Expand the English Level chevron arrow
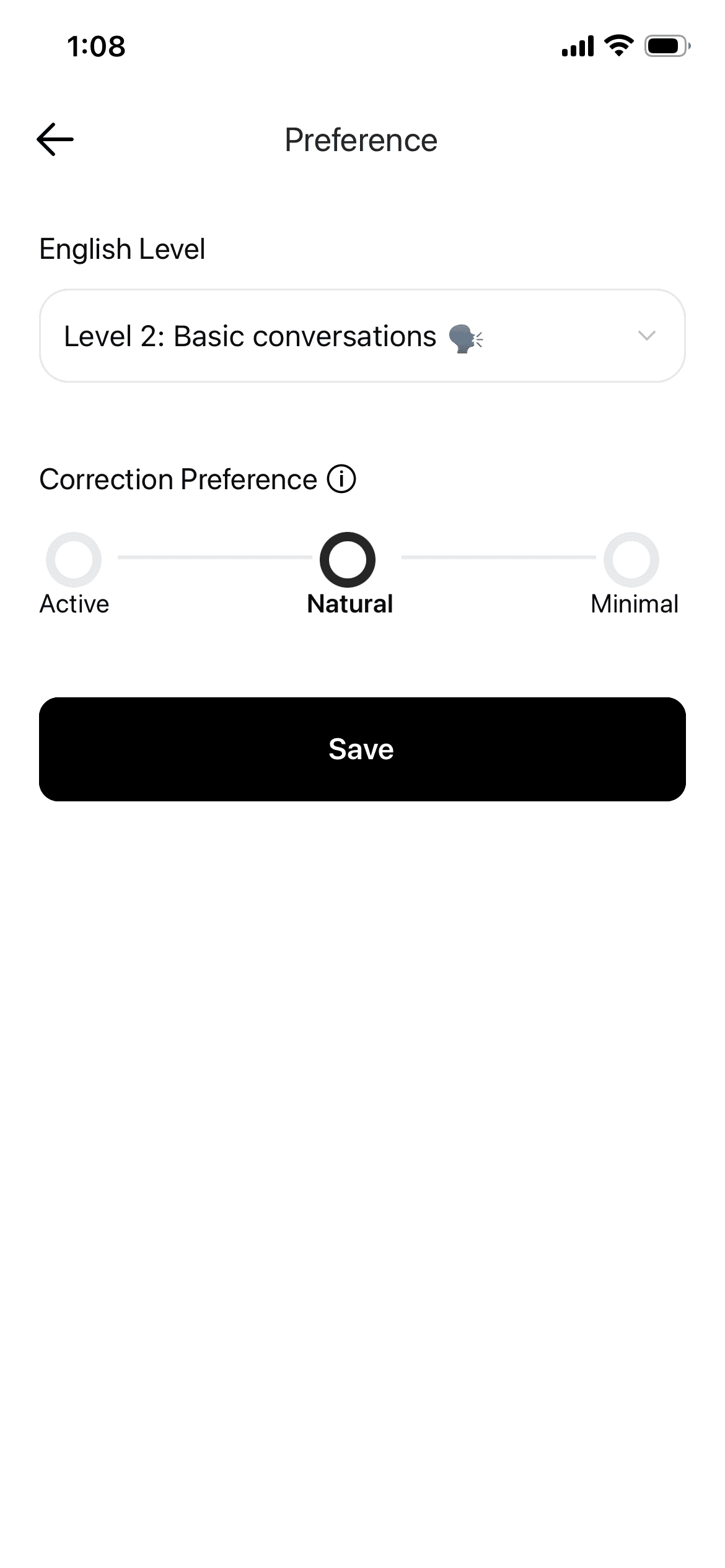This screenshot has width=725, height=1568. point(646,336)
